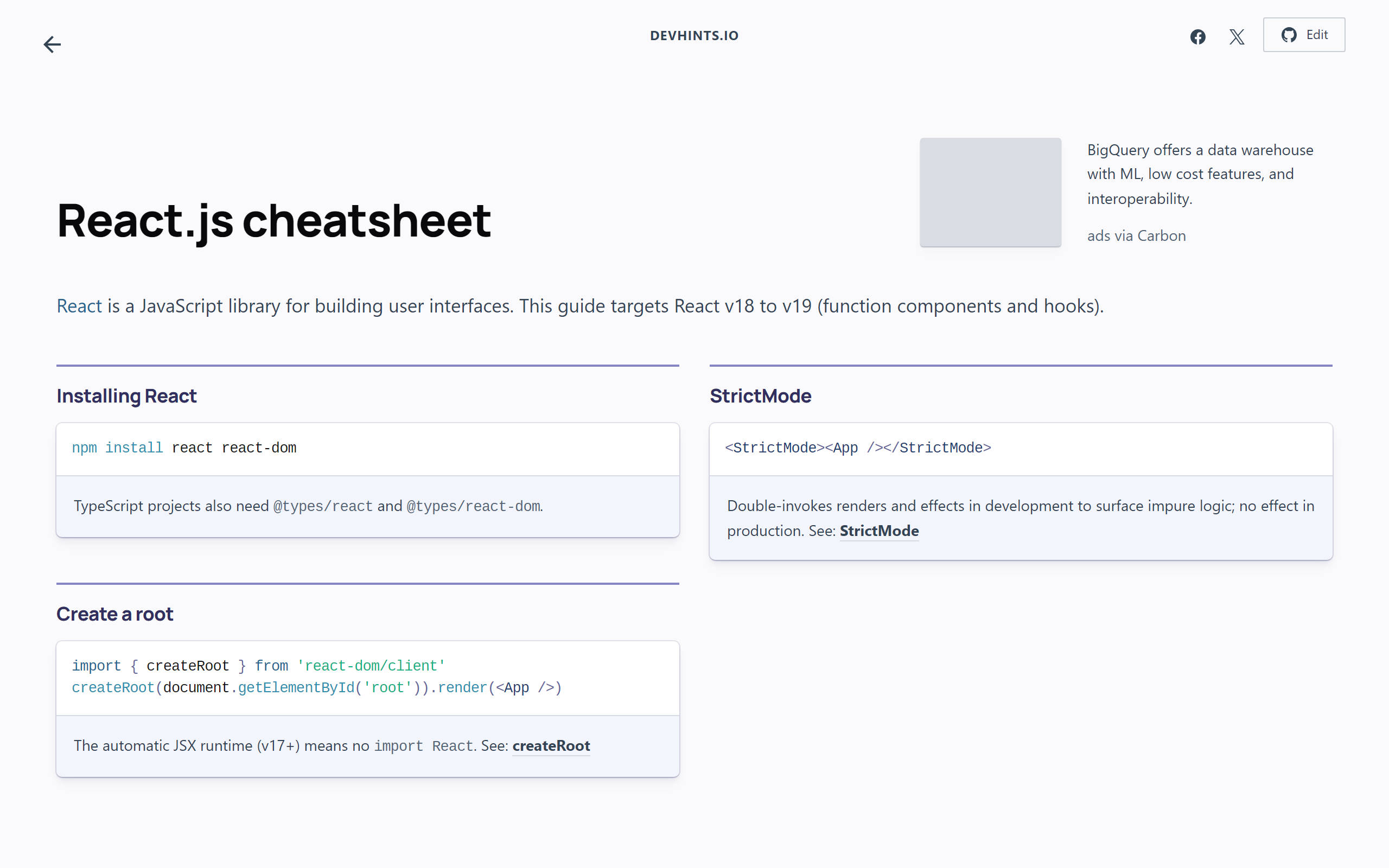This screenshot has height=868, width=1389.
Task: Click the @types/react inline code
Action: (x=323, y=506)
